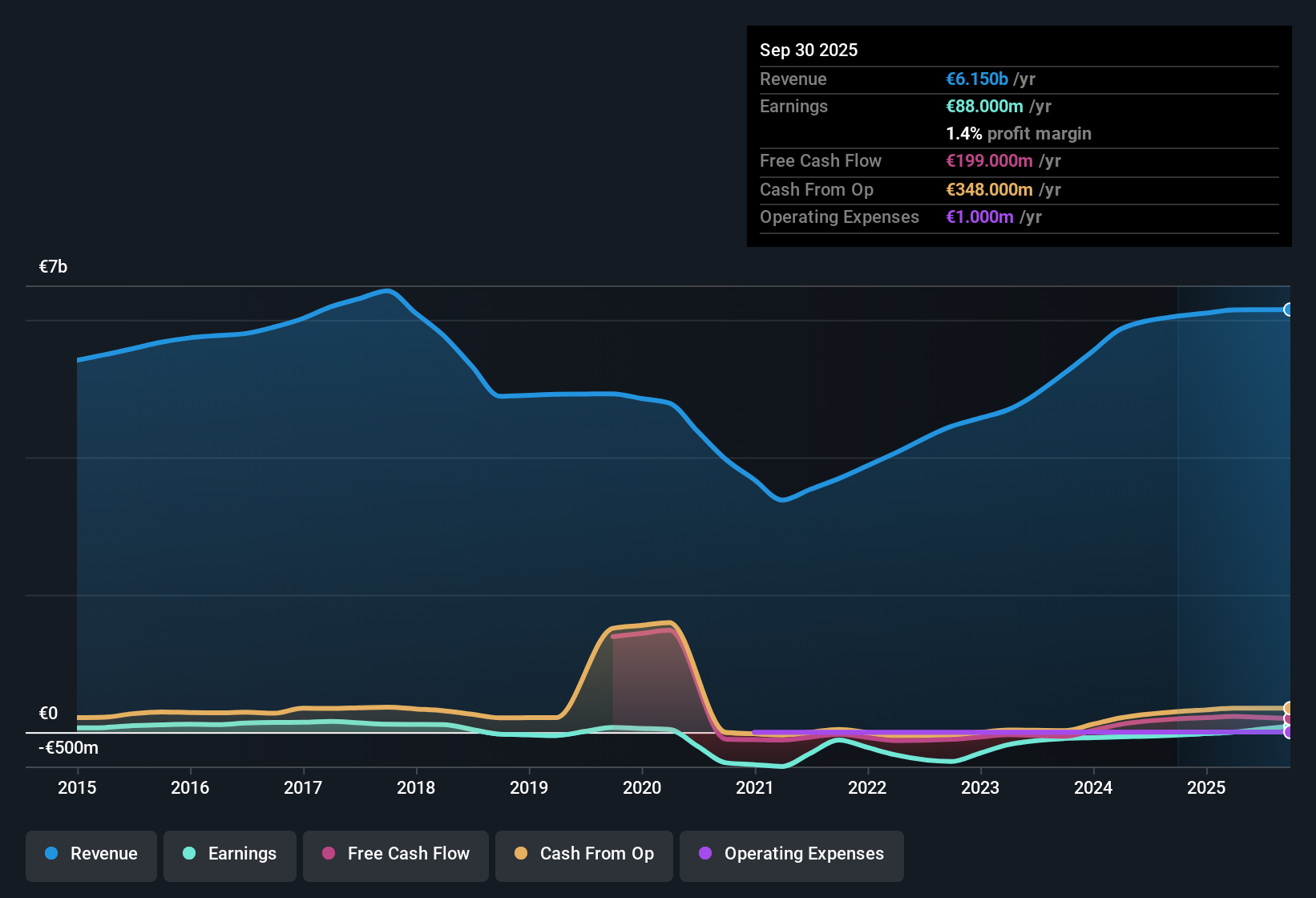
Task: Click the 2016 x-axis label
Action: [x=190, y=788]
